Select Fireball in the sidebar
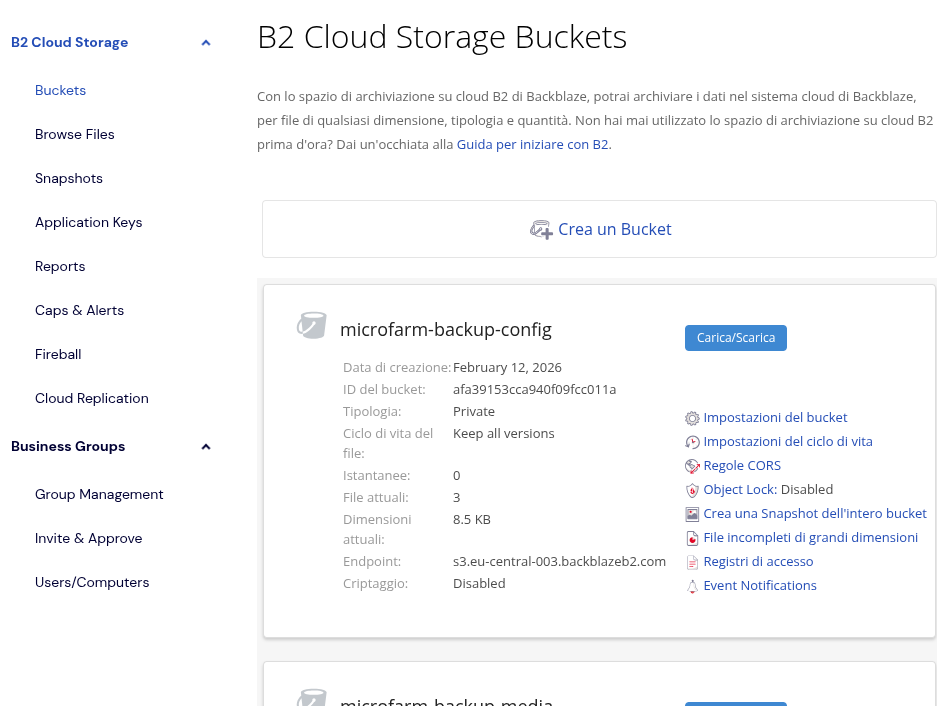 point(58,354)
